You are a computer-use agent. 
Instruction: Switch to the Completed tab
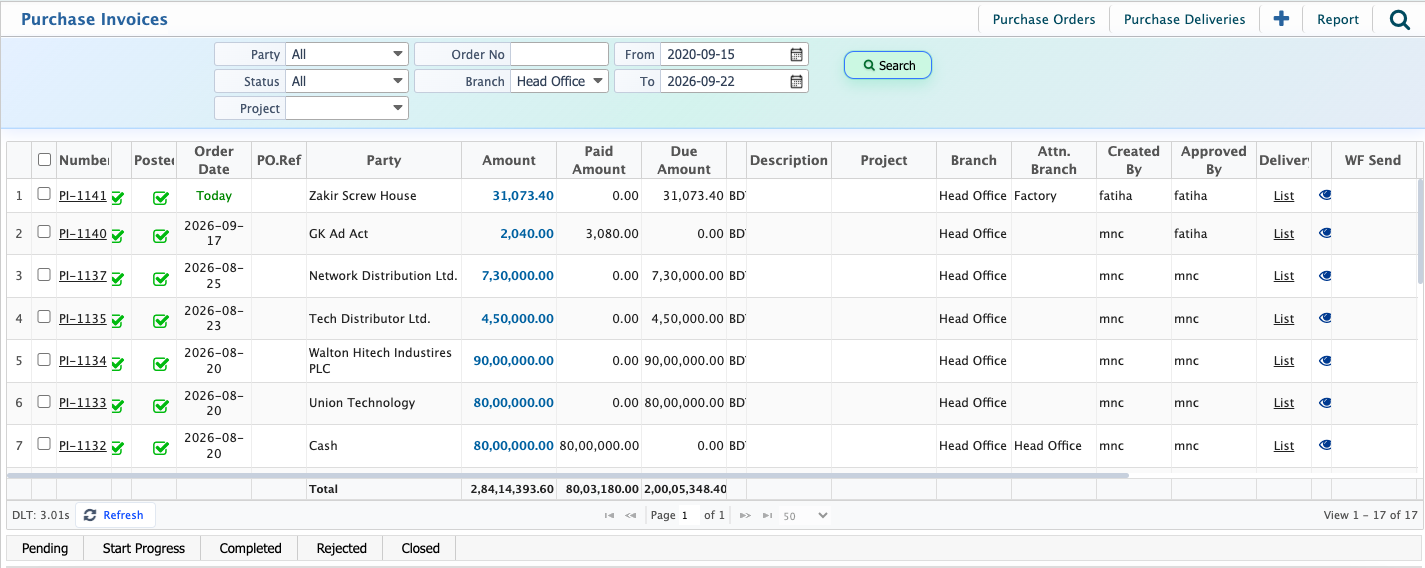[250, 548]
